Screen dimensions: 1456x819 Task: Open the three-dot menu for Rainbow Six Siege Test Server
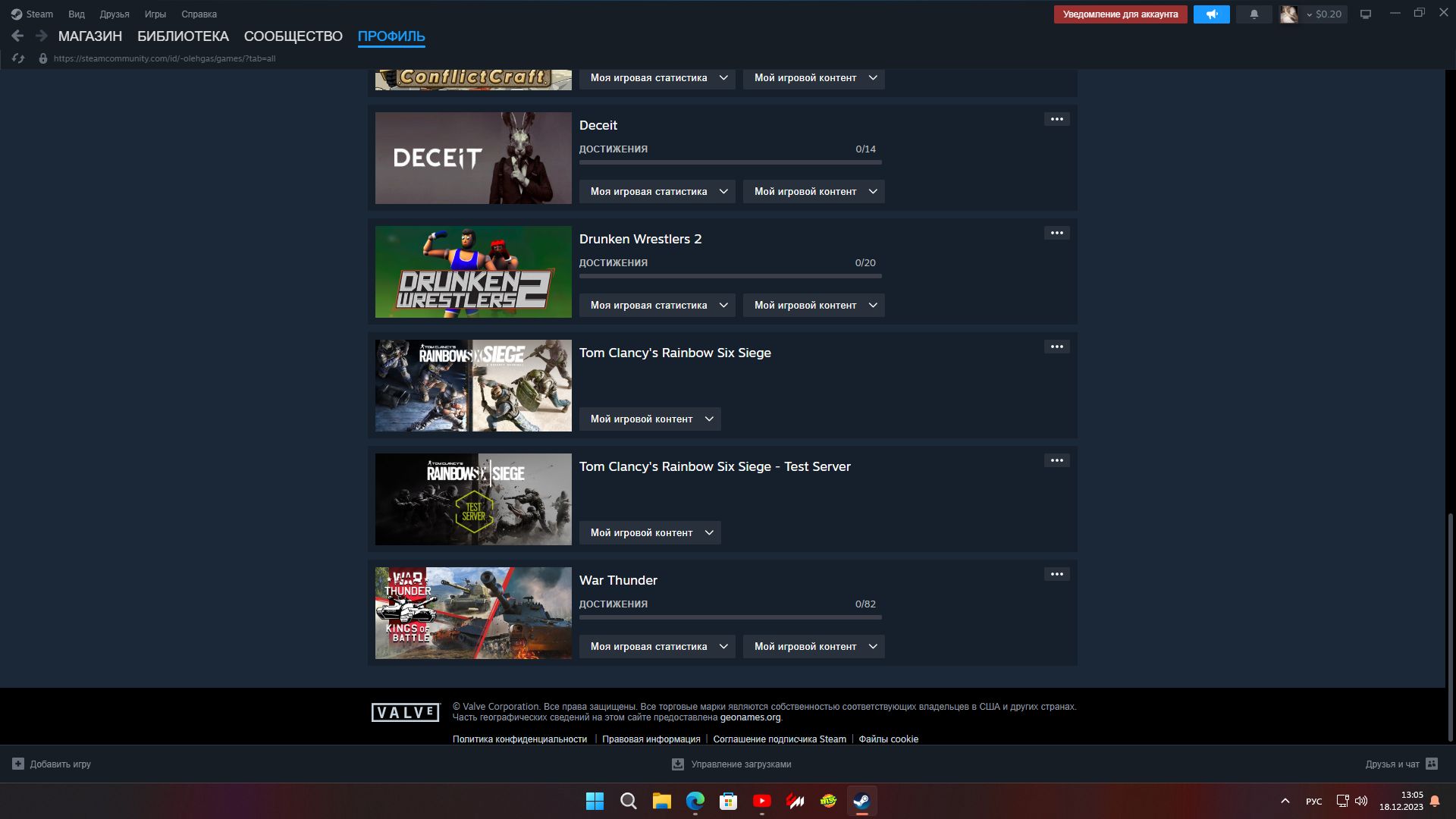(1057, 460)
